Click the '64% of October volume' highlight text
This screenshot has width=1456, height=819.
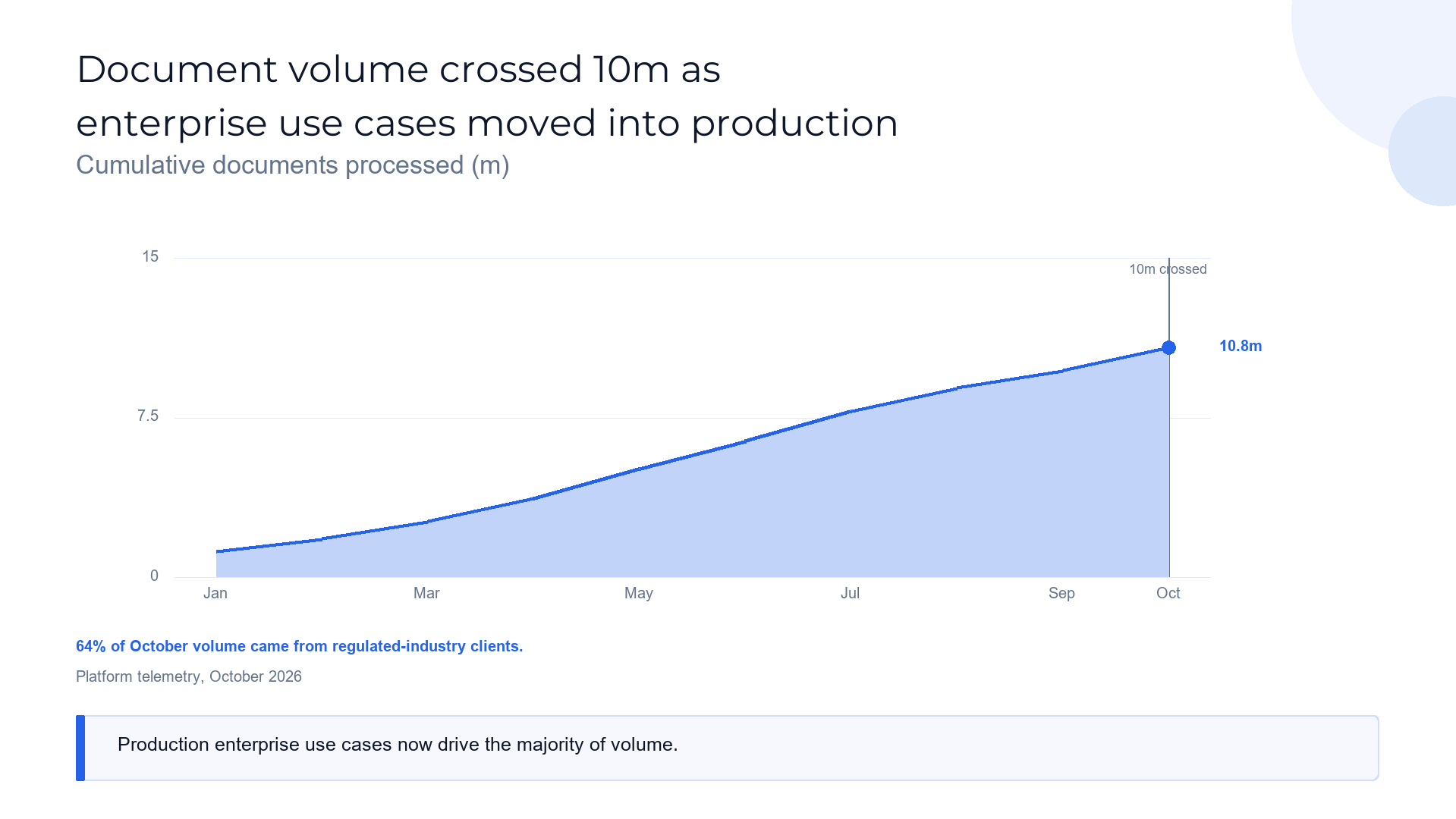(300, 647)
